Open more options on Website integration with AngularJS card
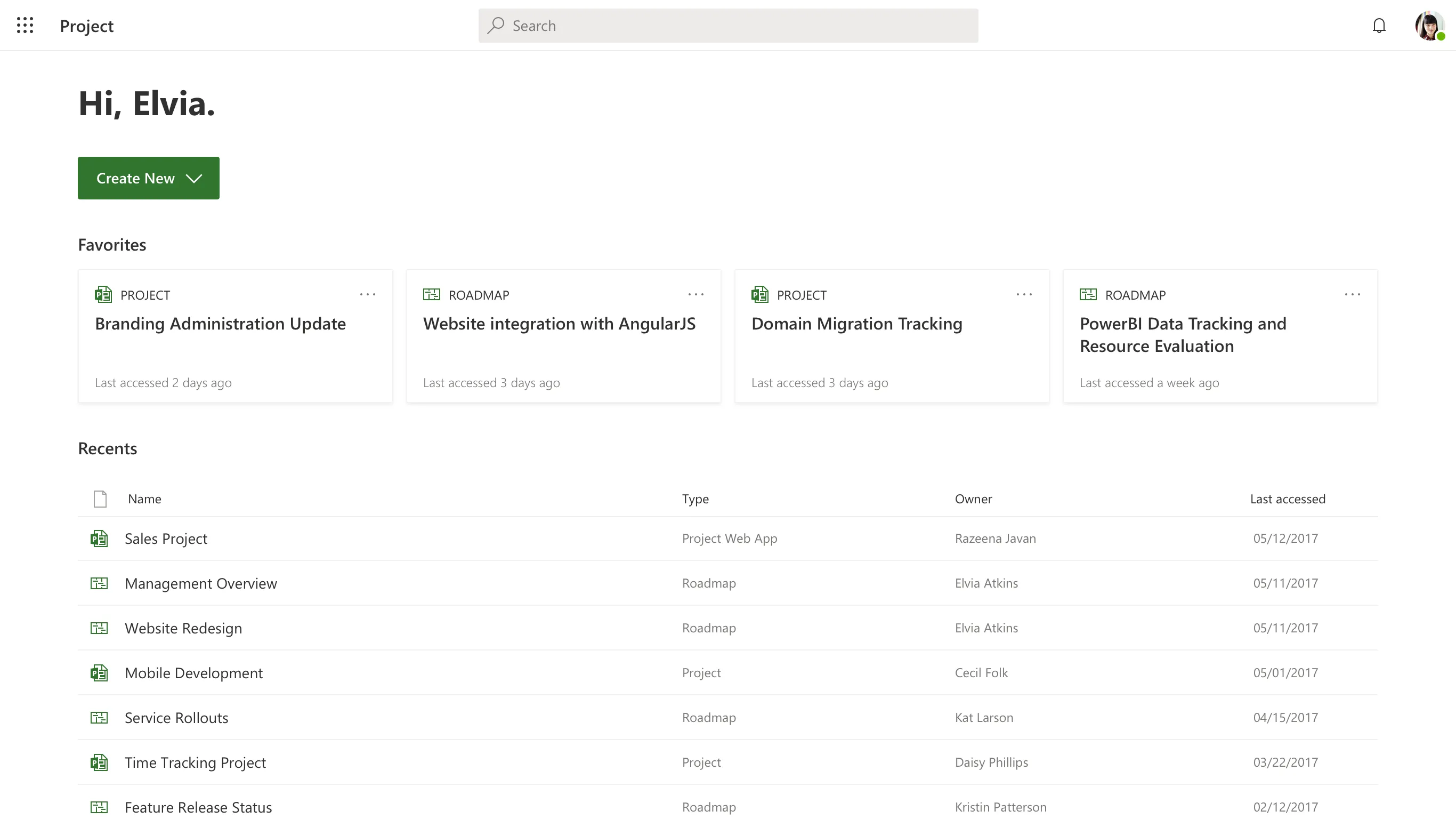 pyautogui.click(x=696, y=295)
